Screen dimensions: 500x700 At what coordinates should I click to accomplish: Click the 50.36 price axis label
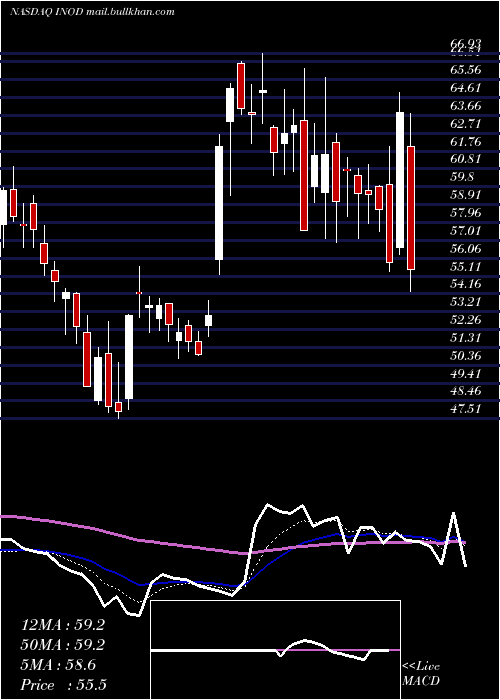(466, 356)
